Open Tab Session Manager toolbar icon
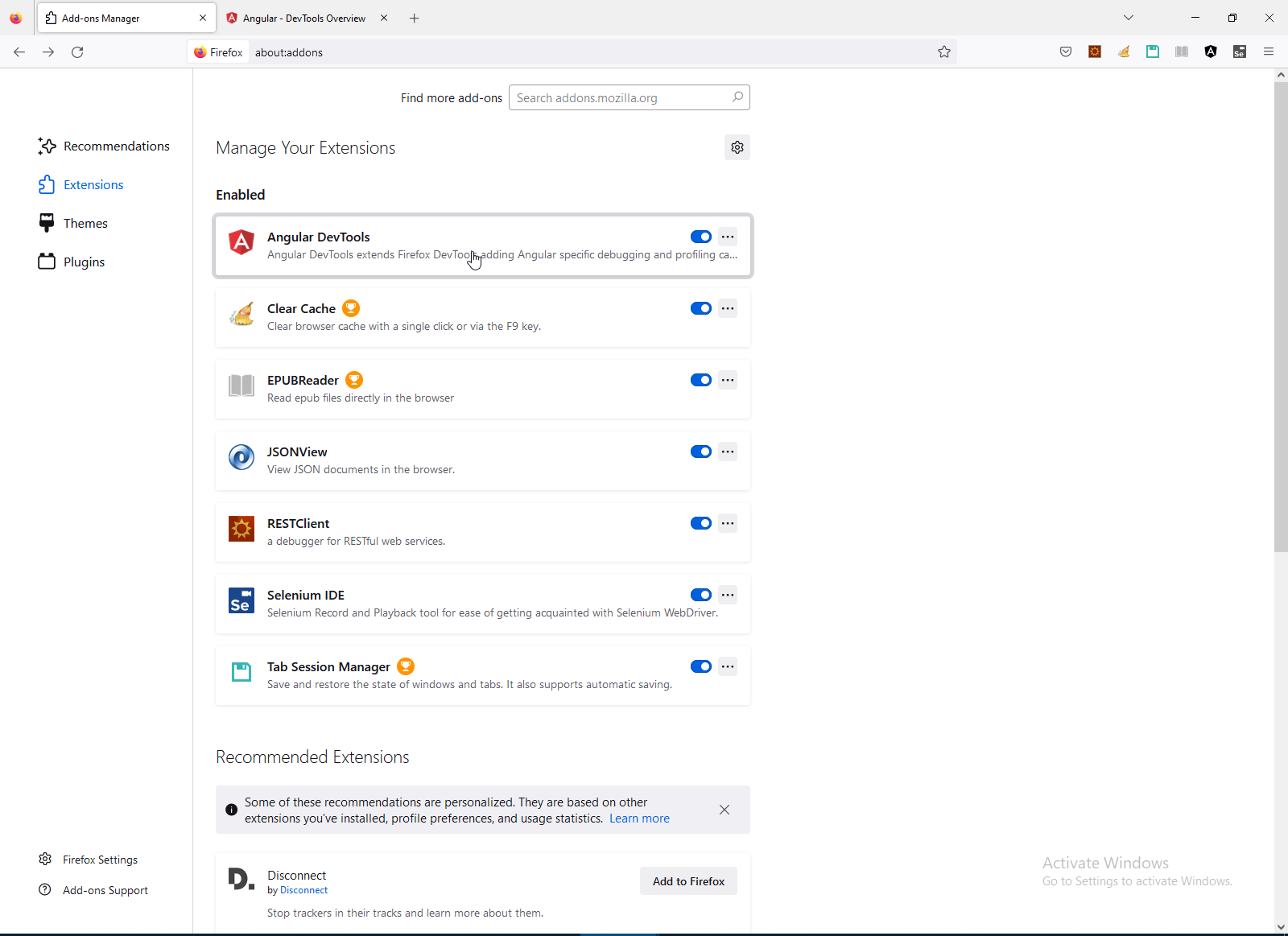Viewport: 1288px width, 936px height. click(x=1153, y=52)
